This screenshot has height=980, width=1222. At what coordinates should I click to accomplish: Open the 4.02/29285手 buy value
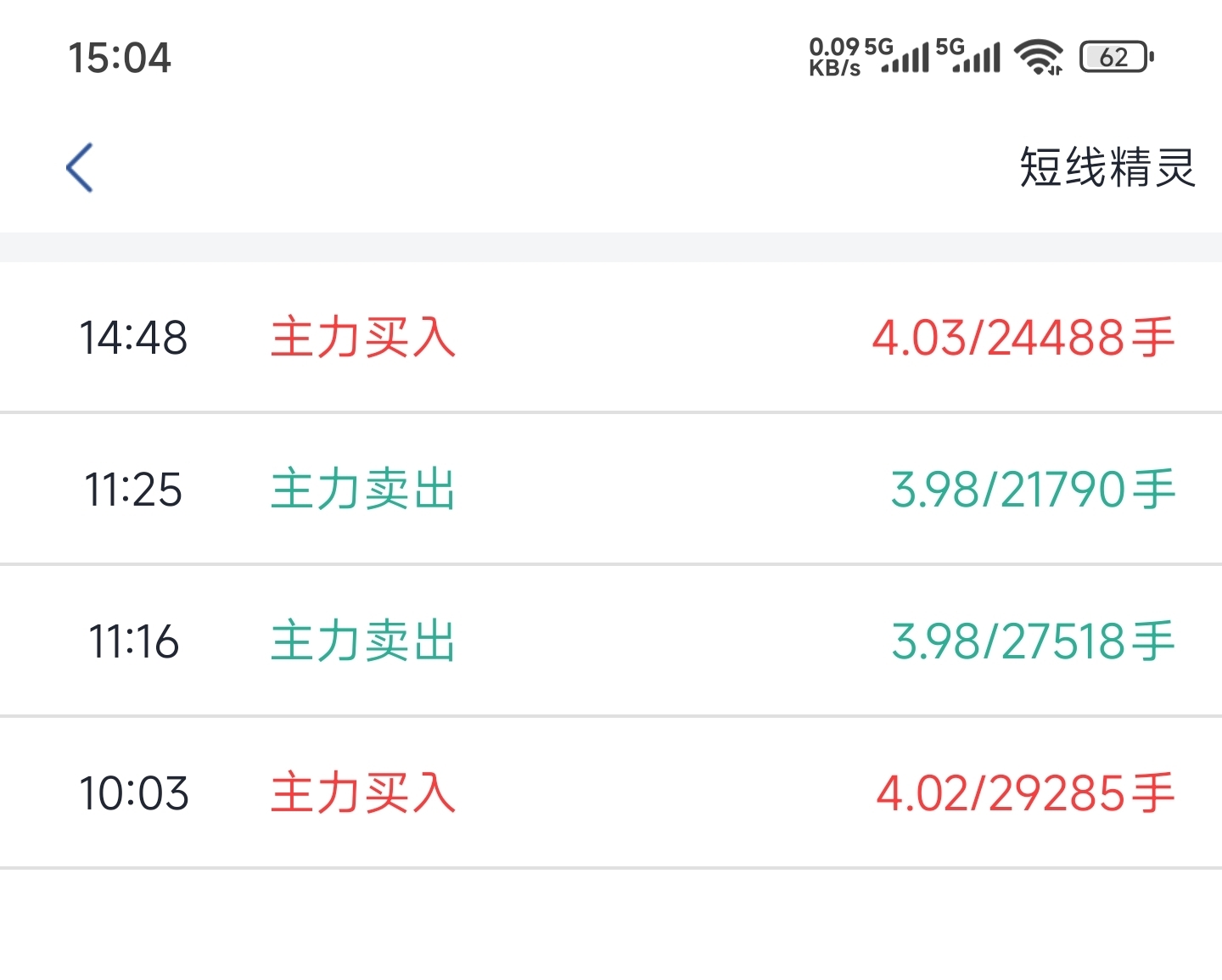pos(1026,792)
